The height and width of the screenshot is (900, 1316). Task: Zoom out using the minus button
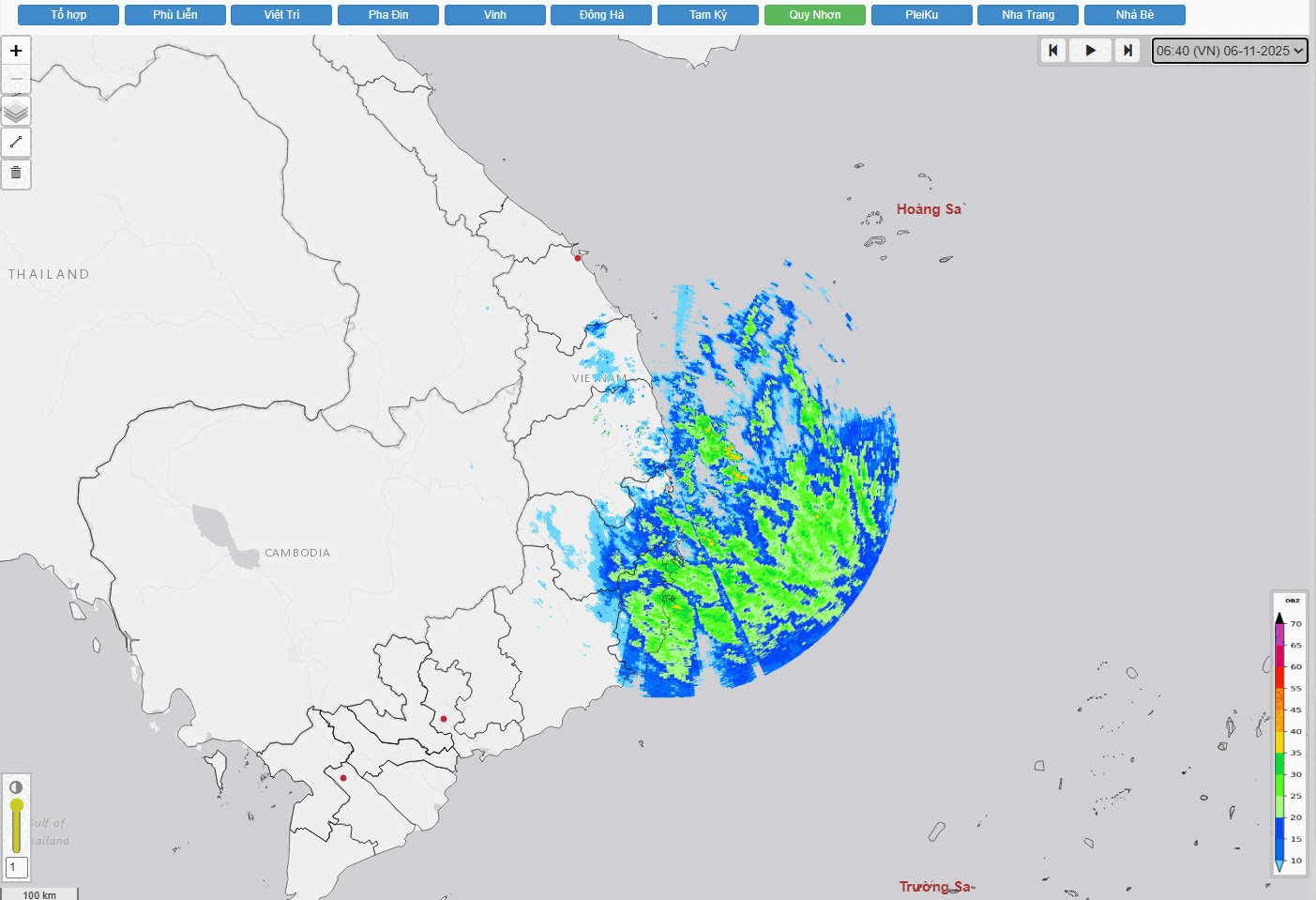(x=16, y=80)
